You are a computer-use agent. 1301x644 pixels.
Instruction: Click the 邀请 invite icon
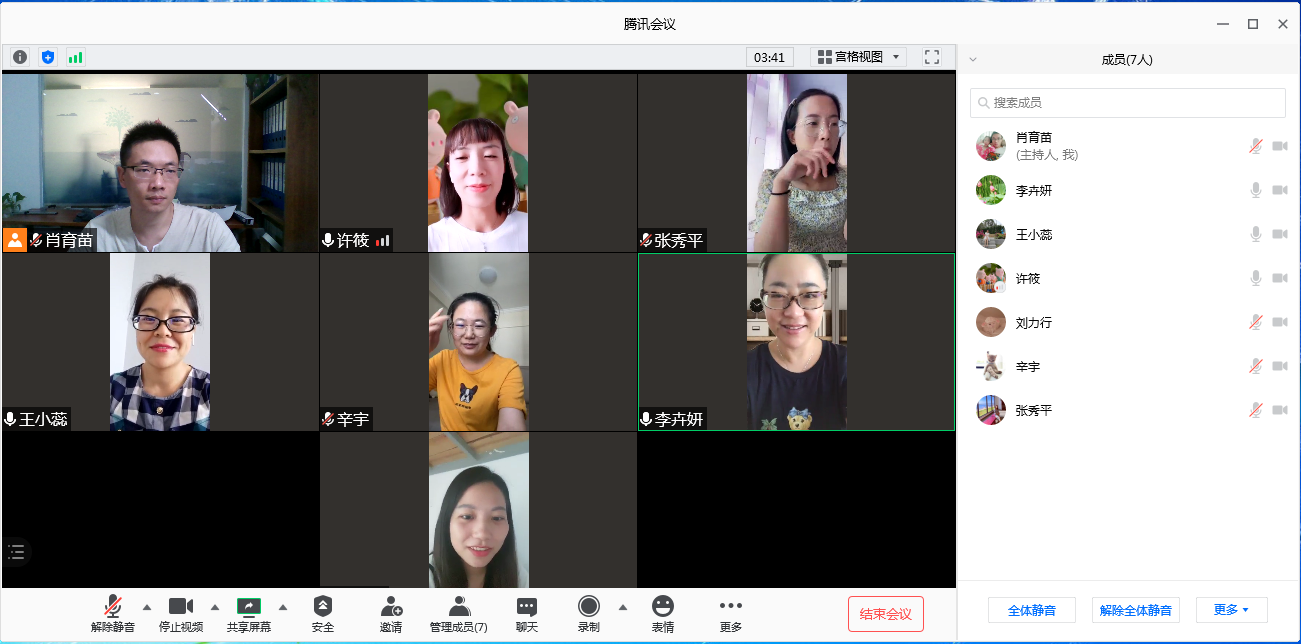point(391,613)
